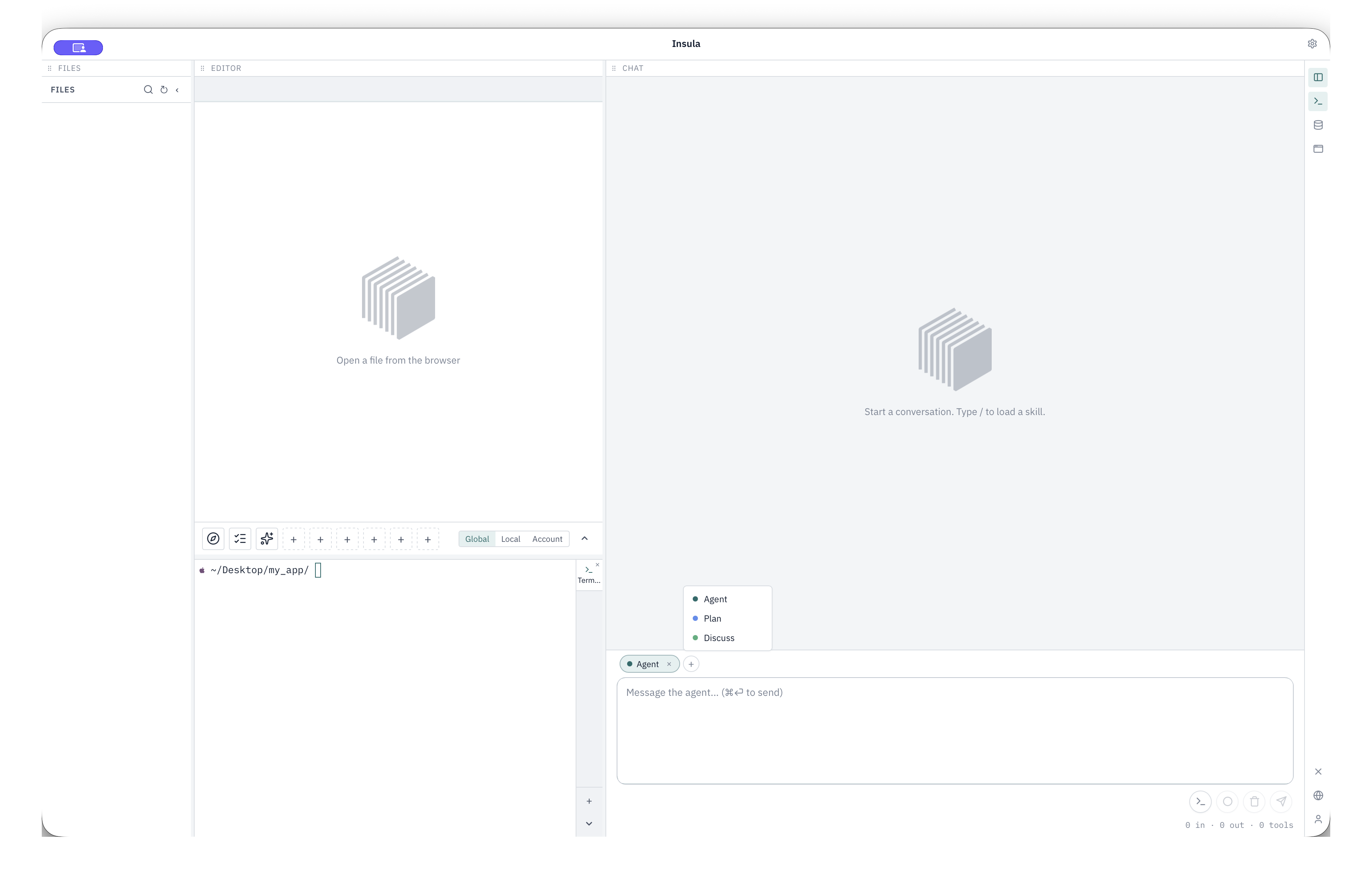
Task: Open the database icon in the right sidebar
Action: point(1318,125)
